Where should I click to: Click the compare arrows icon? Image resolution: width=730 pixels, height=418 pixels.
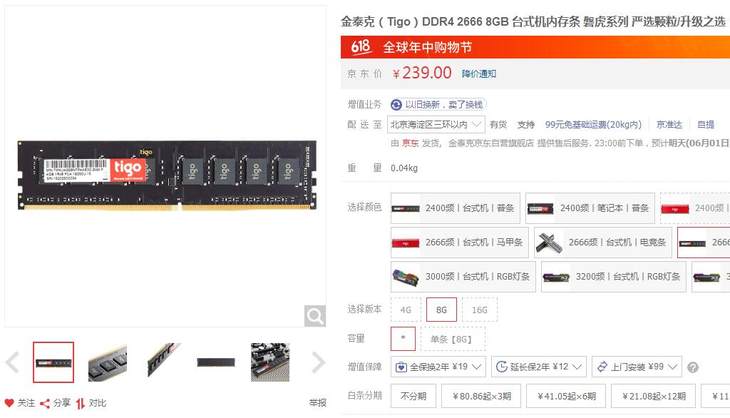click(x=81, y=404)
